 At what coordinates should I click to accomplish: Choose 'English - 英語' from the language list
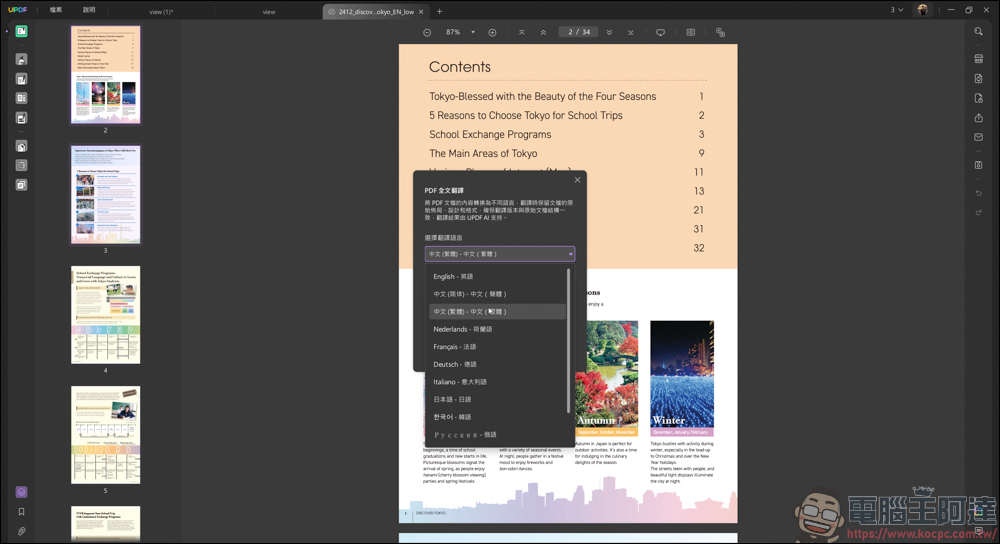pyautogui.click(x=497, y=277)
